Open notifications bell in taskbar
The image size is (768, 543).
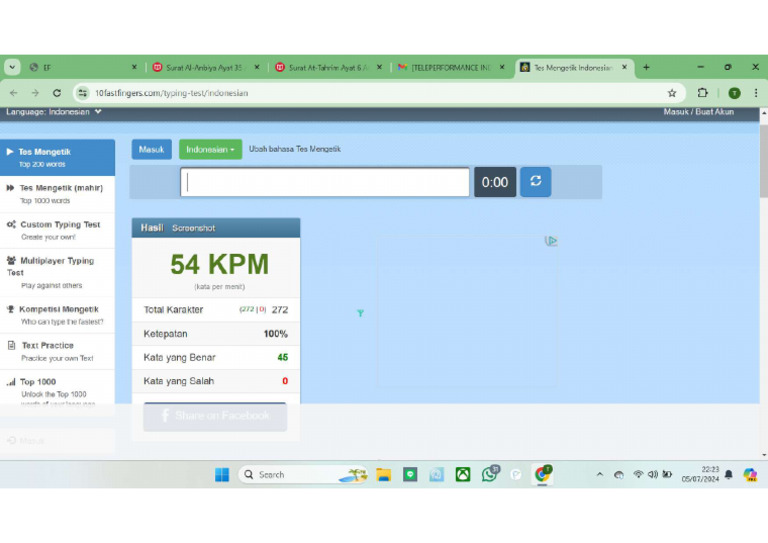(x=729, y=474)
